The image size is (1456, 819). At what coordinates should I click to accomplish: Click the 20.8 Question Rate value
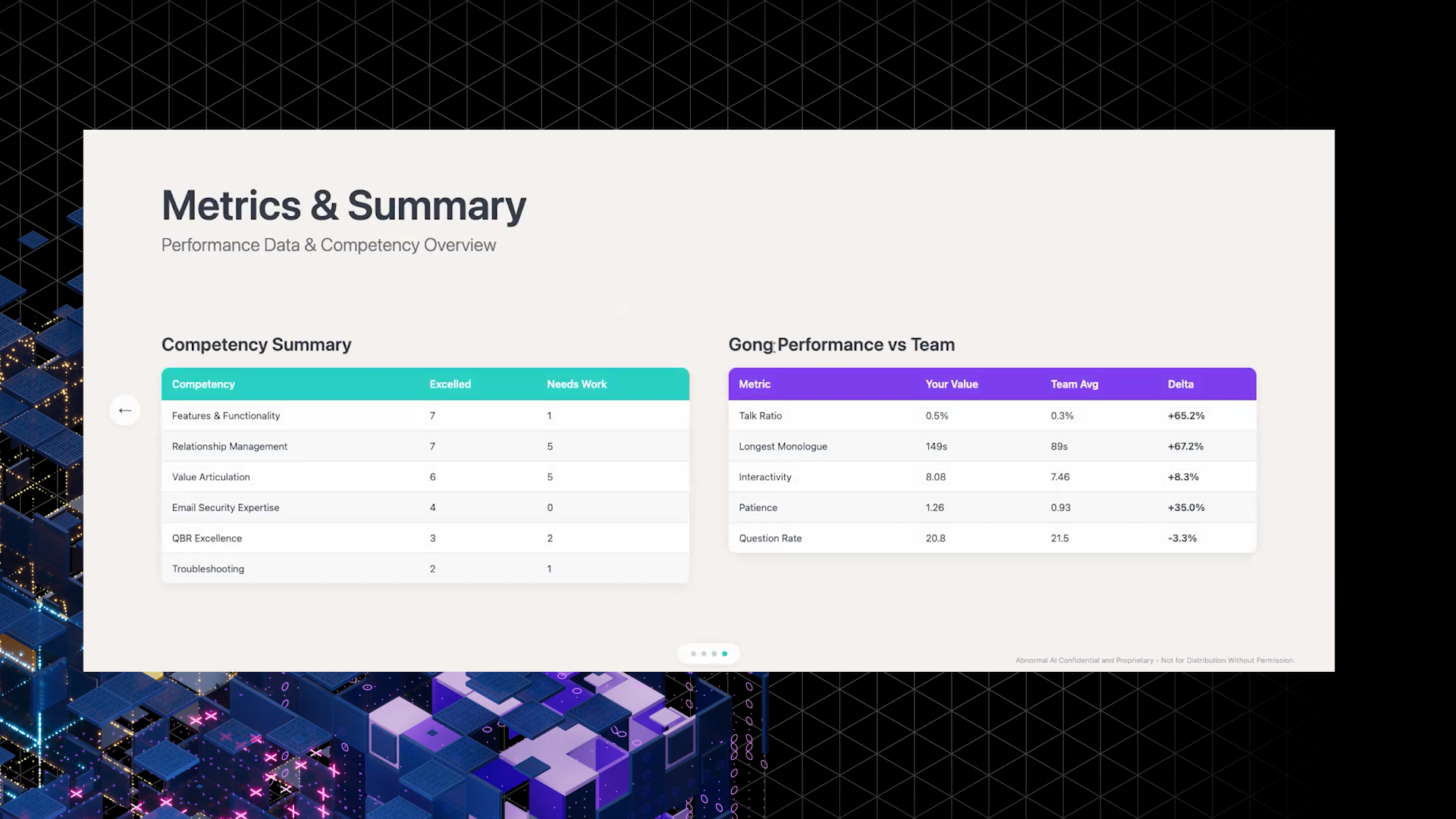(x=936, y=538)
